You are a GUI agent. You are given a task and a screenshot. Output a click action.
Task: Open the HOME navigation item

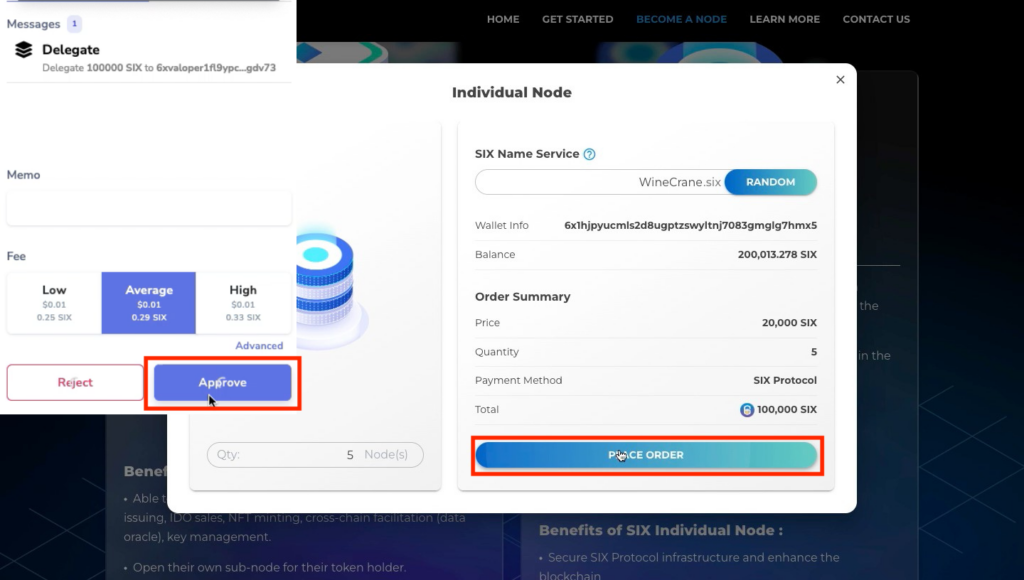503,18
